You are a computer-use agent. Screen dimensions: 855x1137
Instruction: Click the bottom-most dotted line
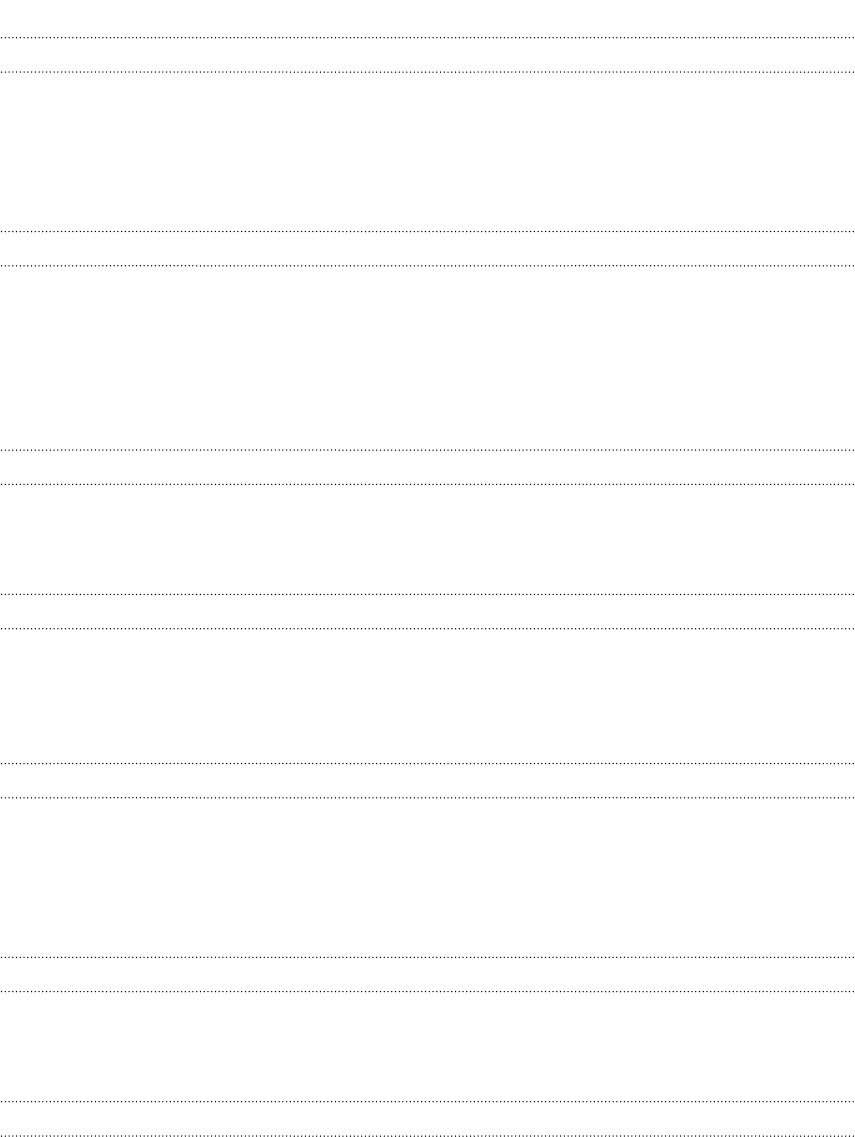(x=427, y=1135)
